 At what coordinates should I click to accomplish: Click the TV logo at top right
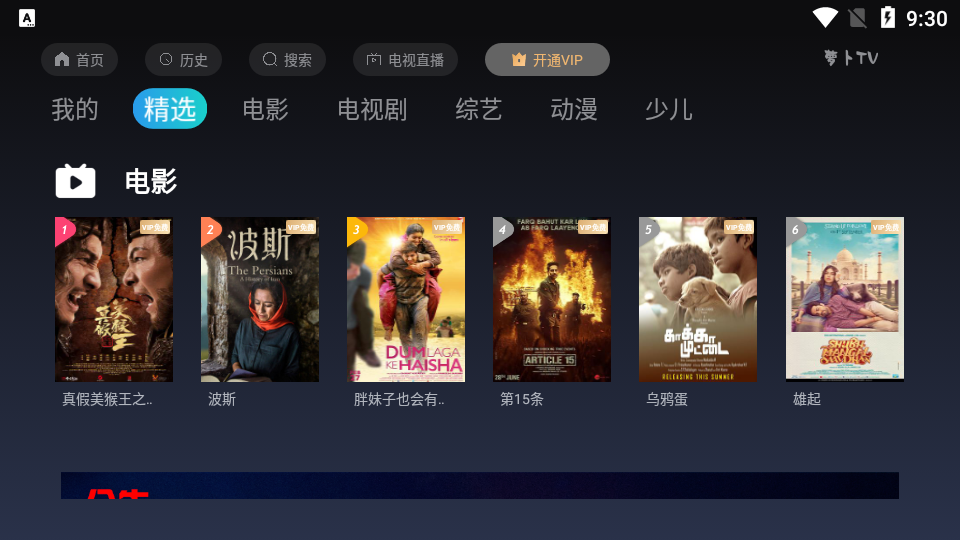click(x=851, y=58)
